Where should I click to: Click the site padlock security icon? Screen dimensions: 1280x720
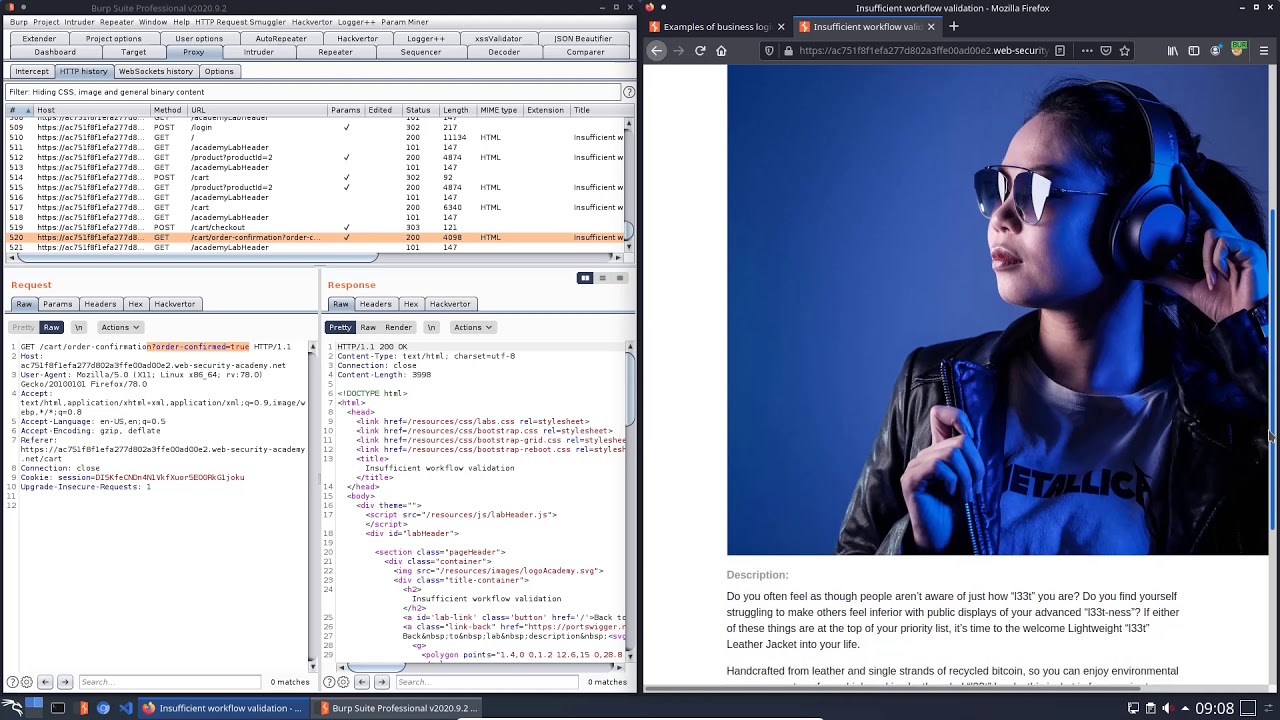(x=788, y=50)
